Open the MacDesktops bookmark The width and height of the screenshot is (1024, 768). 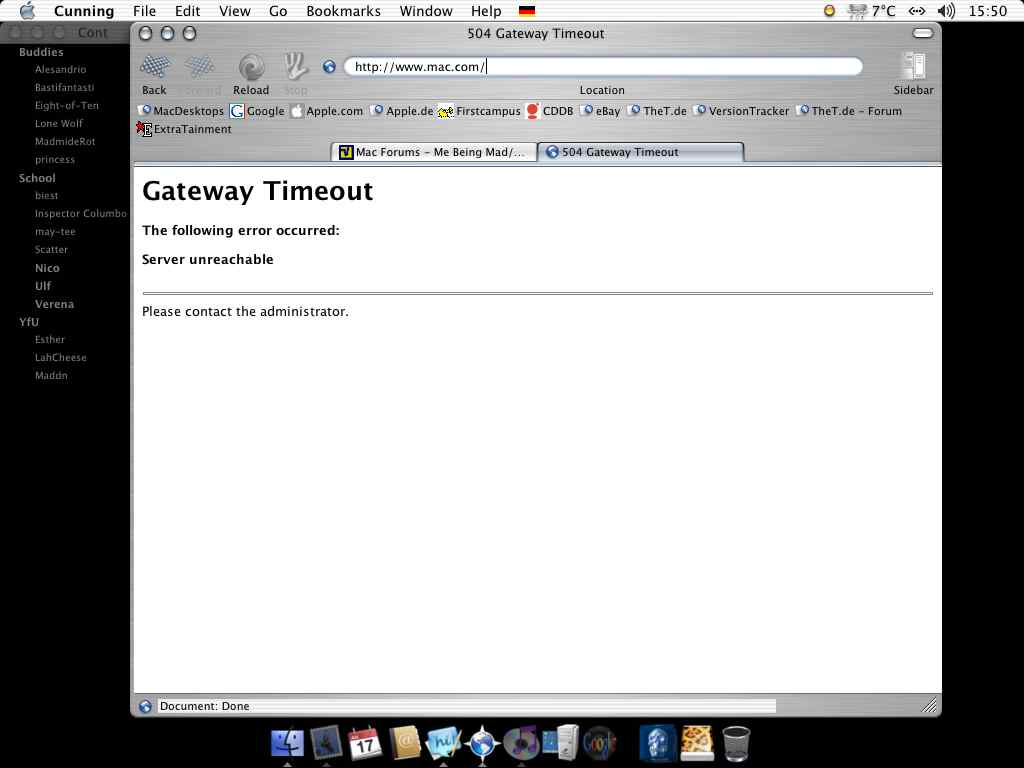182,111
